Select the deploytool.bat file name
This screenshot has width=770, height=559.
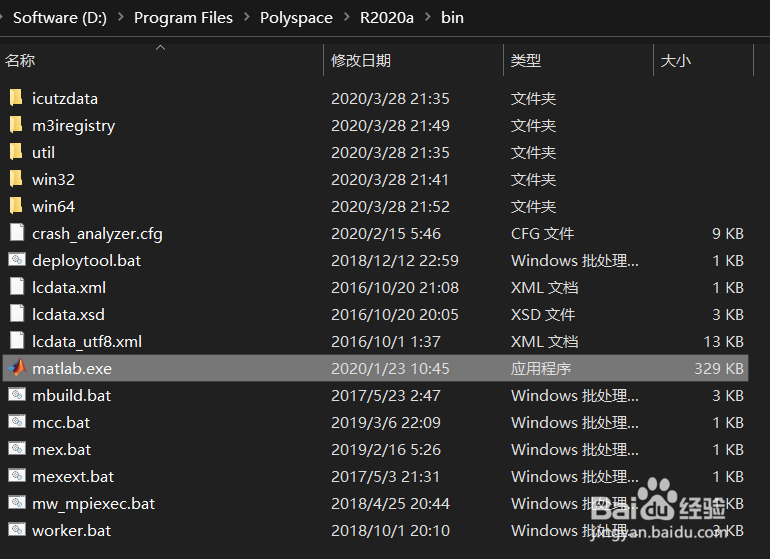[86, 261]
